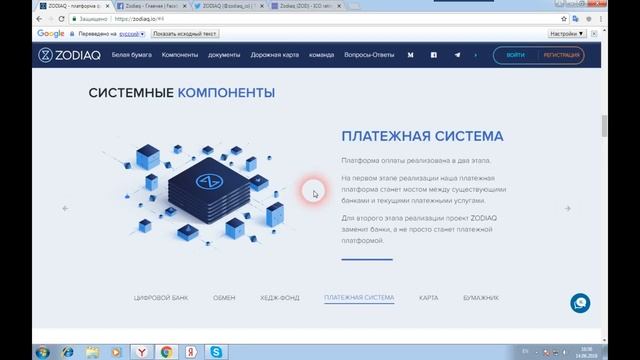
Task: Click the Windows Start orb
Action: pos(43,352)
